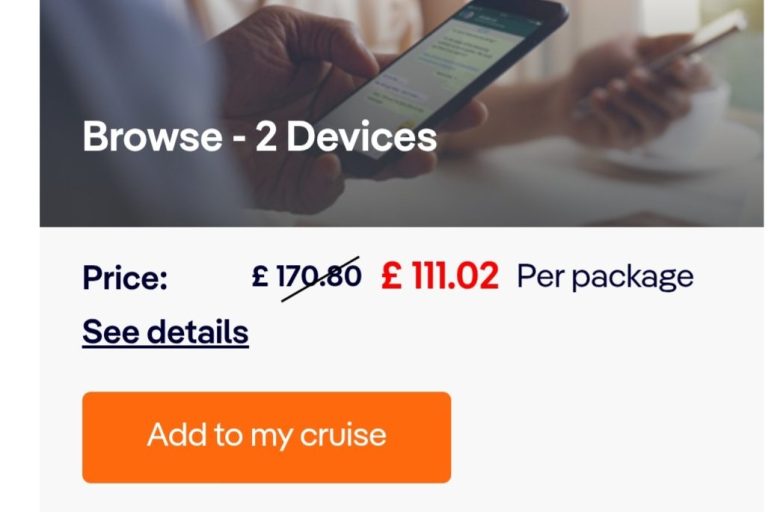
Task: Click the red £111.02 discounted price
Action: 440,276
